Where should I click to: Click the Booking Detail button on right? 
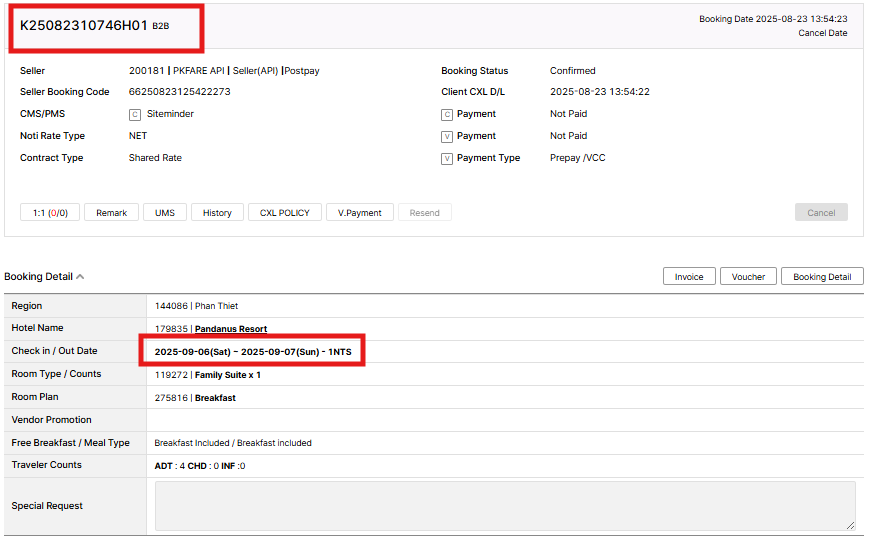pyautogui.click(x=822, y=277)
